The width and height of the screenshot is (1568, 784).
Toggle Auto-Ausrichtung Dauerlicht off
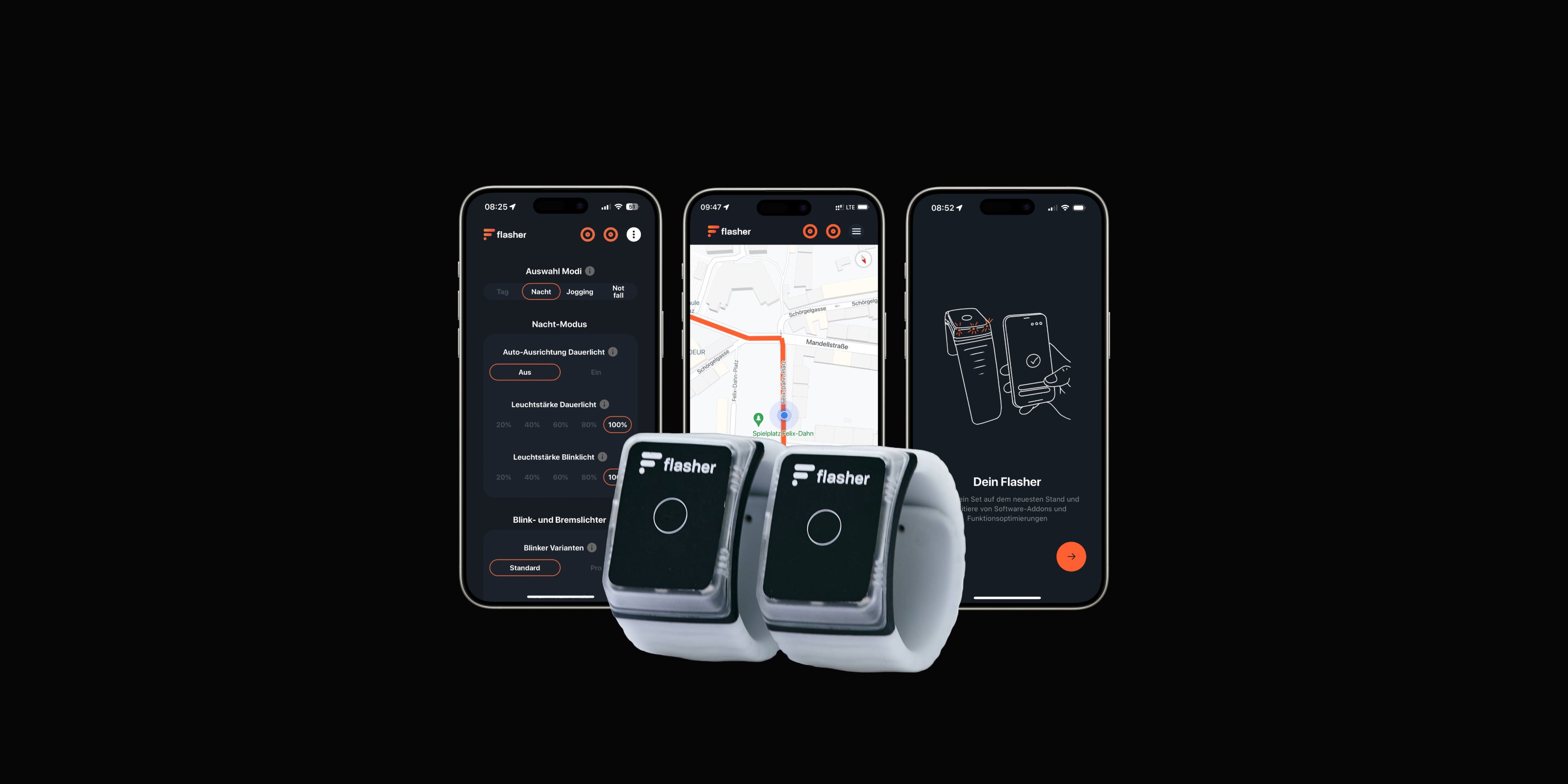pos(523,371)
